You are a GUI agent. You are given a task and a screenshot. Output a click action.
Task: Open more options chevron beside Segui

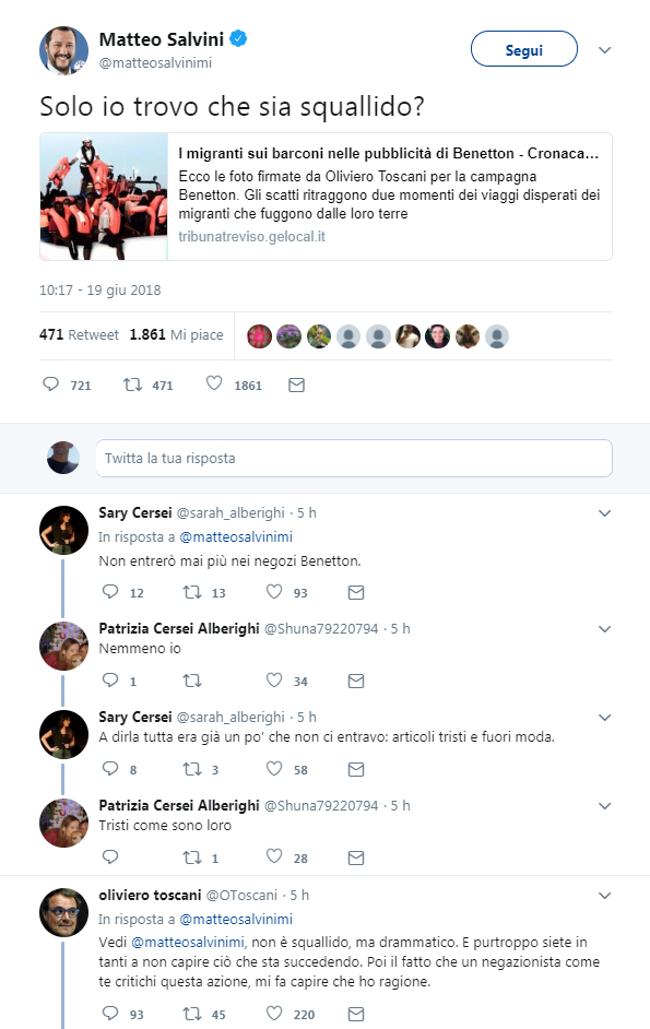pyautogui.click(x=604, y=50)
